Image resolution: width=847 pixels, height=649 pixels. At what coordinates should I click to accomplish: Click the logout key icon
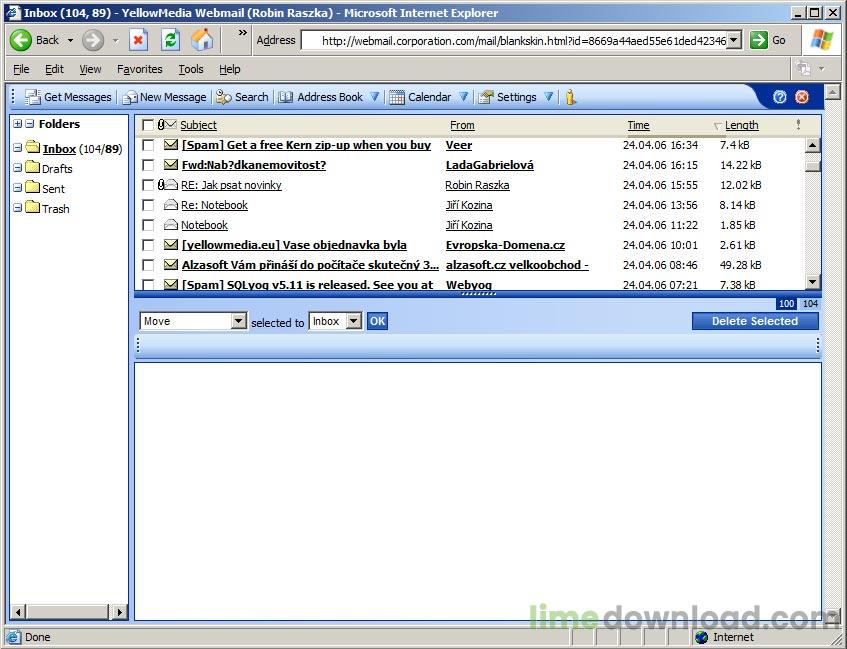tap(570, 97)
